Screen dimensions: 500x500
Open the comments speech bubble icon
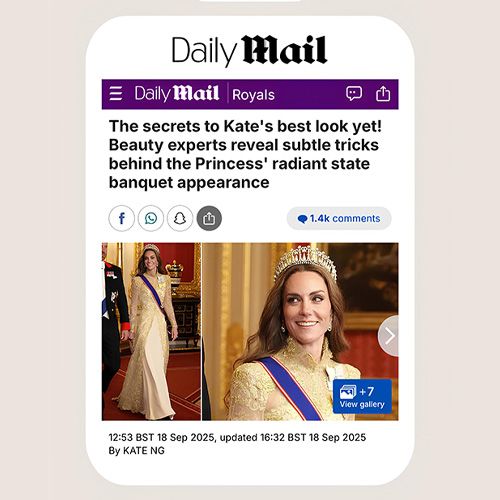pos(354,94)
